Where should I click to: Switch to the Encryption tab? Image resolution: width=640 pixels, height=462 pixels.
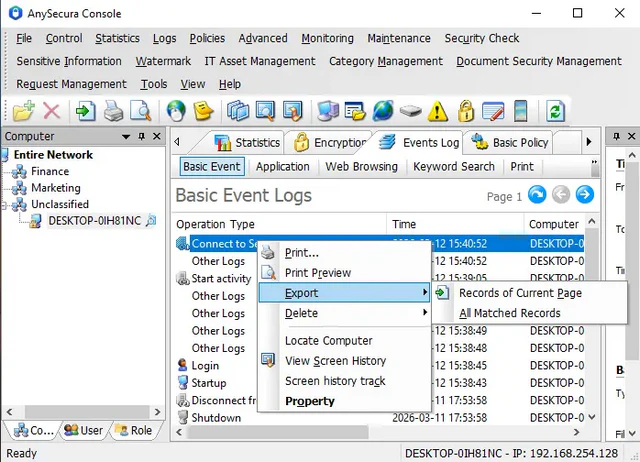pos(331,142)
